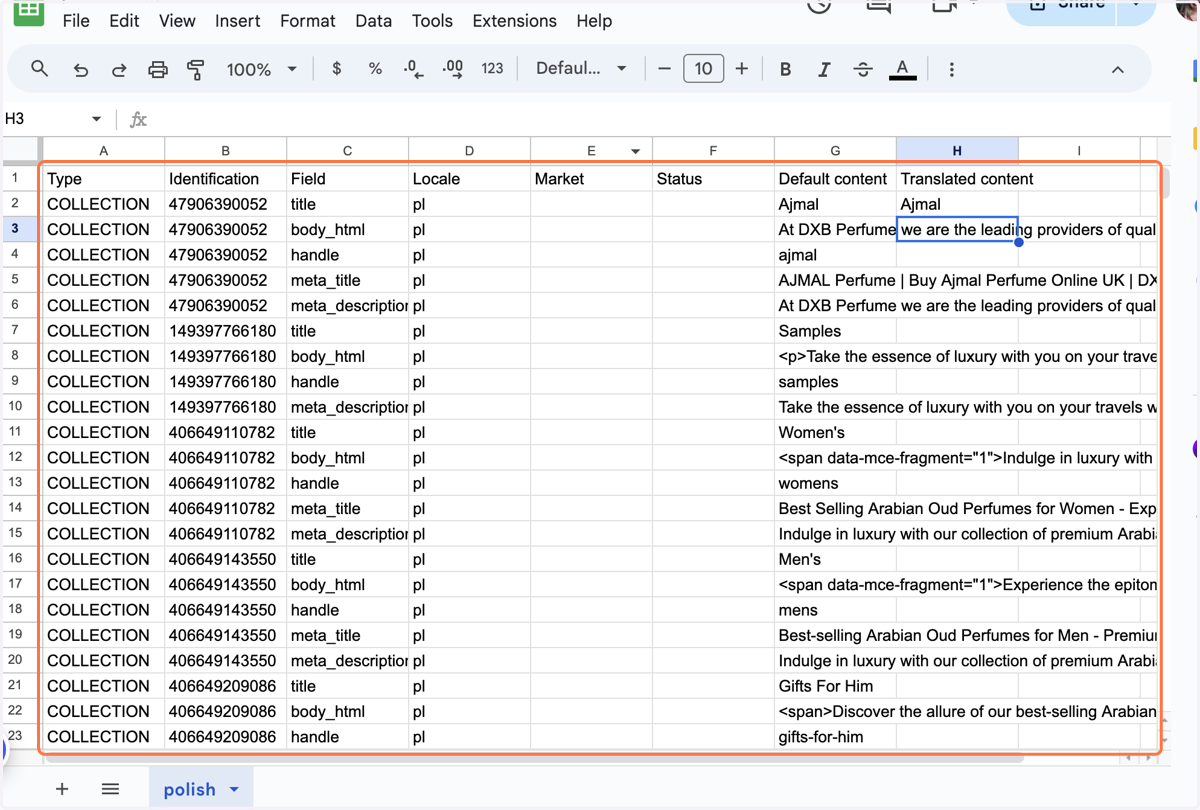Click the select-all corner box
This screenshot has height=810, width=1200.
point(21,151)
